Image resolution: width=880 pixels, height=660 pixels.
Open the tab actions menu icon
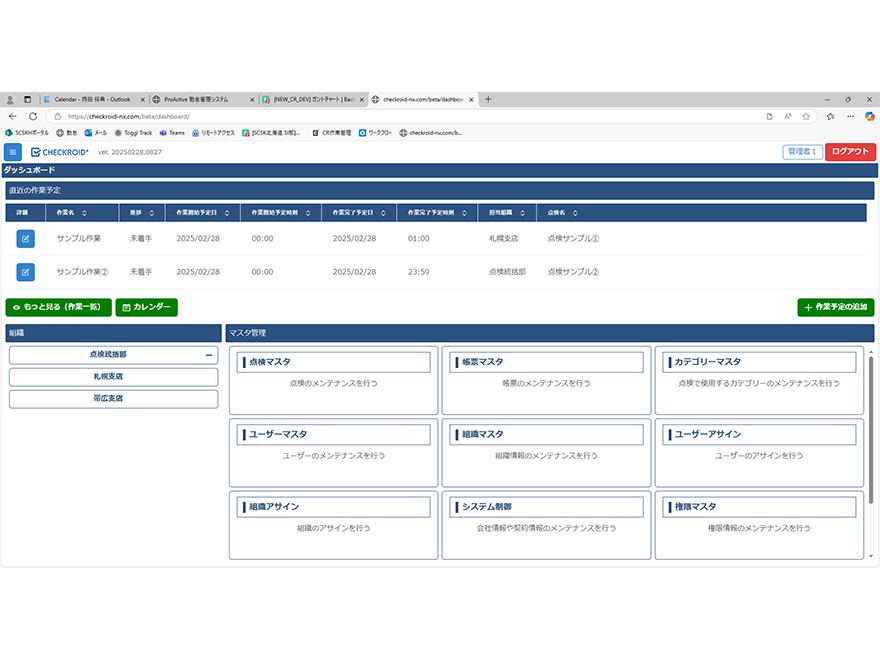click(27, 99)
